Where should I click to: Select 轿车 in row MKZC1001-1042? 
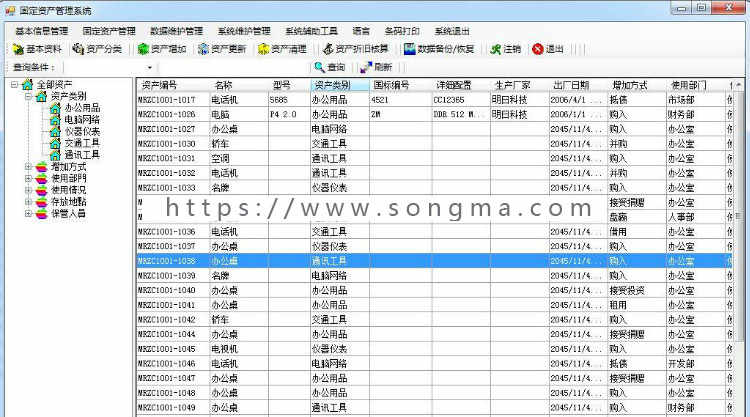click(239, 320)
